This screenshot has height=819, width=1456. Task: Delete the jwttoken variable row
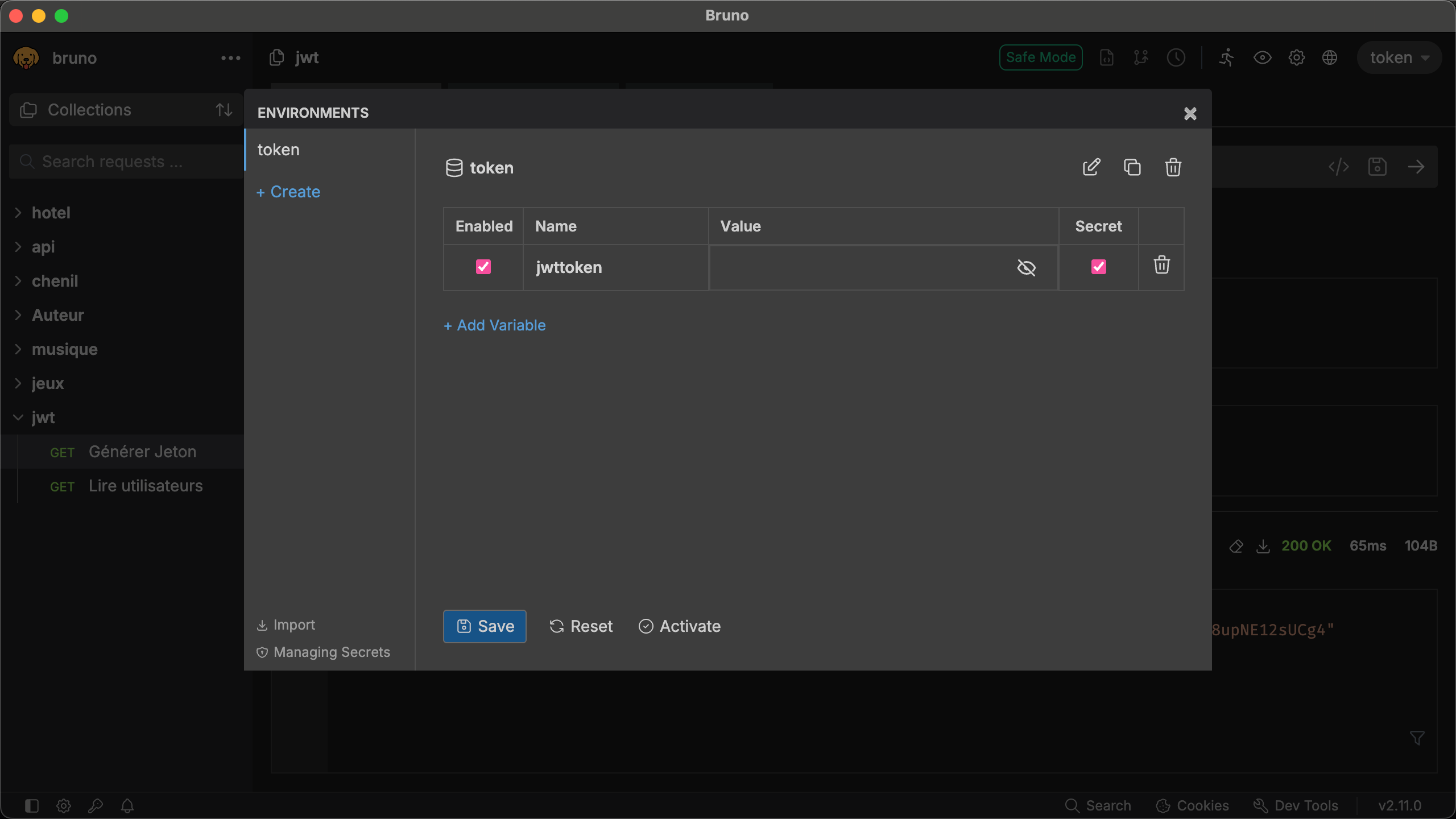pos(1161,265)
